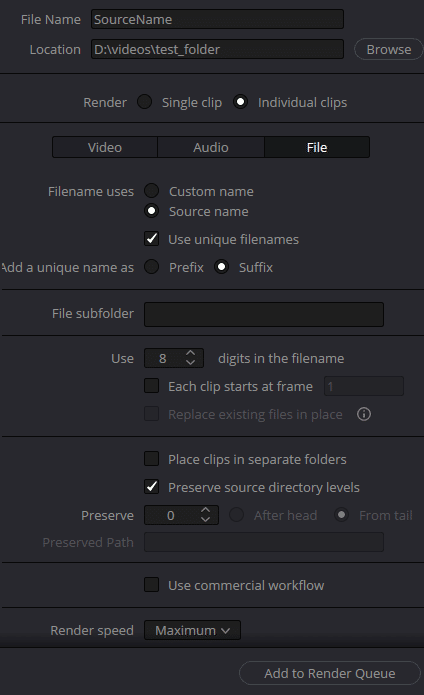The width and height of the screenshot is (424, 695).
Task: Enable Use commercial workflow
Action: (152, 585)
